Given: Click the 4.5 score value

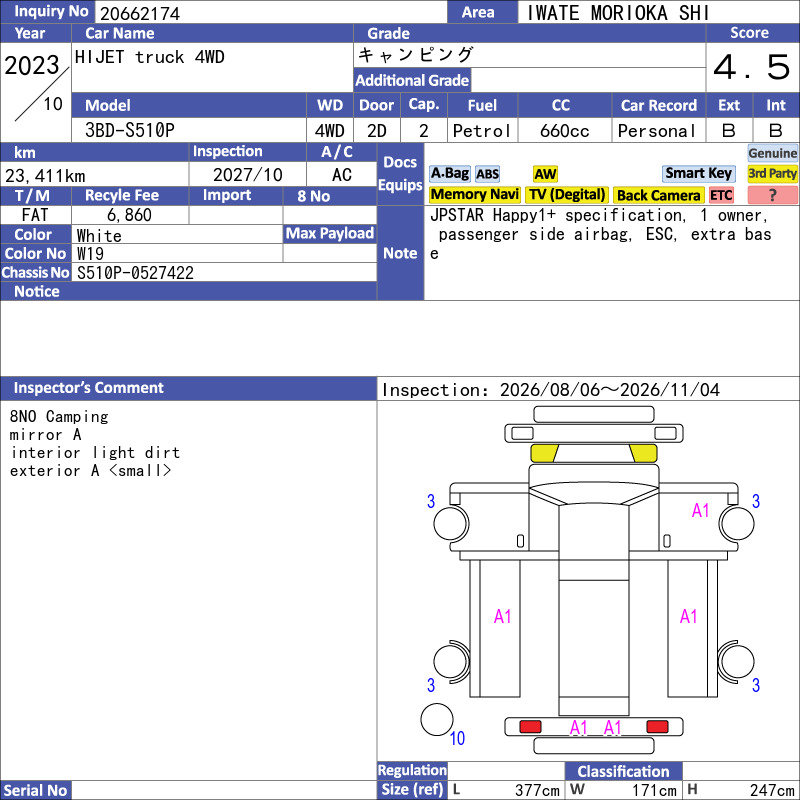Looking at the screenshot, I should pyautogui.click(x=752, y=67).
